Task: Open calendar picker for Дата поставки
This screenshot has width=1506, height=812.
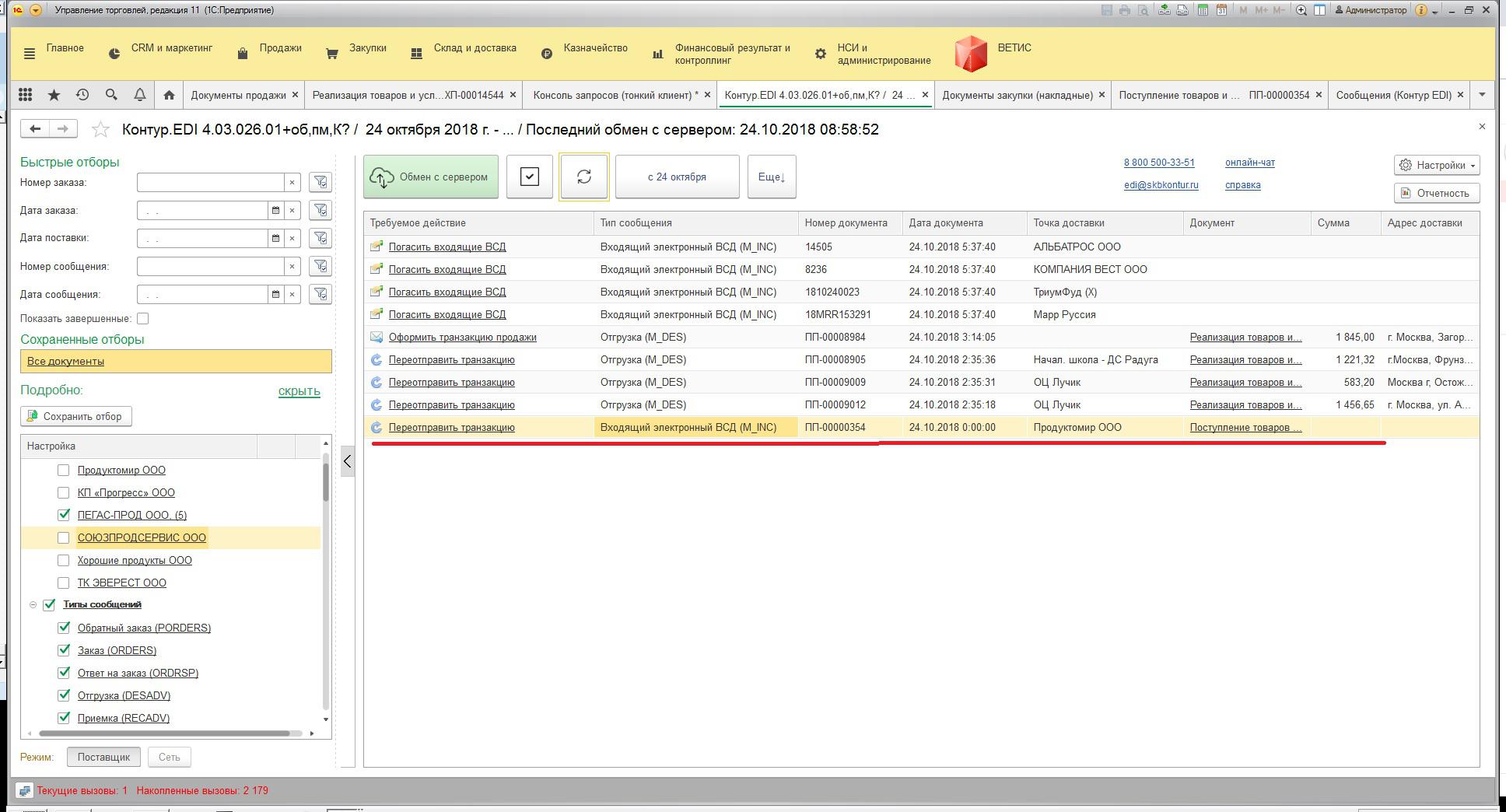Action: [275, 238]
